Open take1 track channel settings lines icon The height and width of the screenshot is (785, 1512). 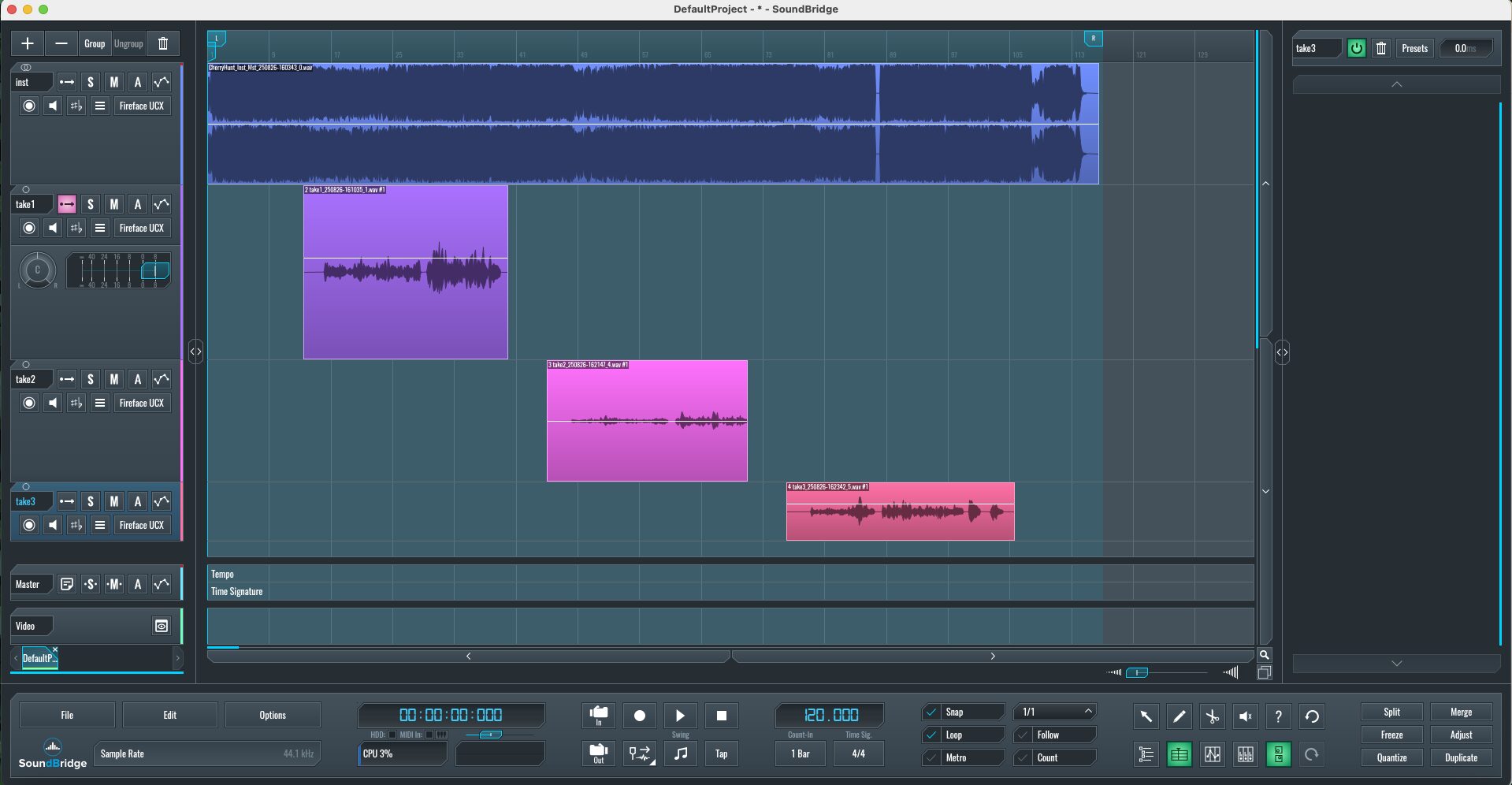click(x=100, y=228)
